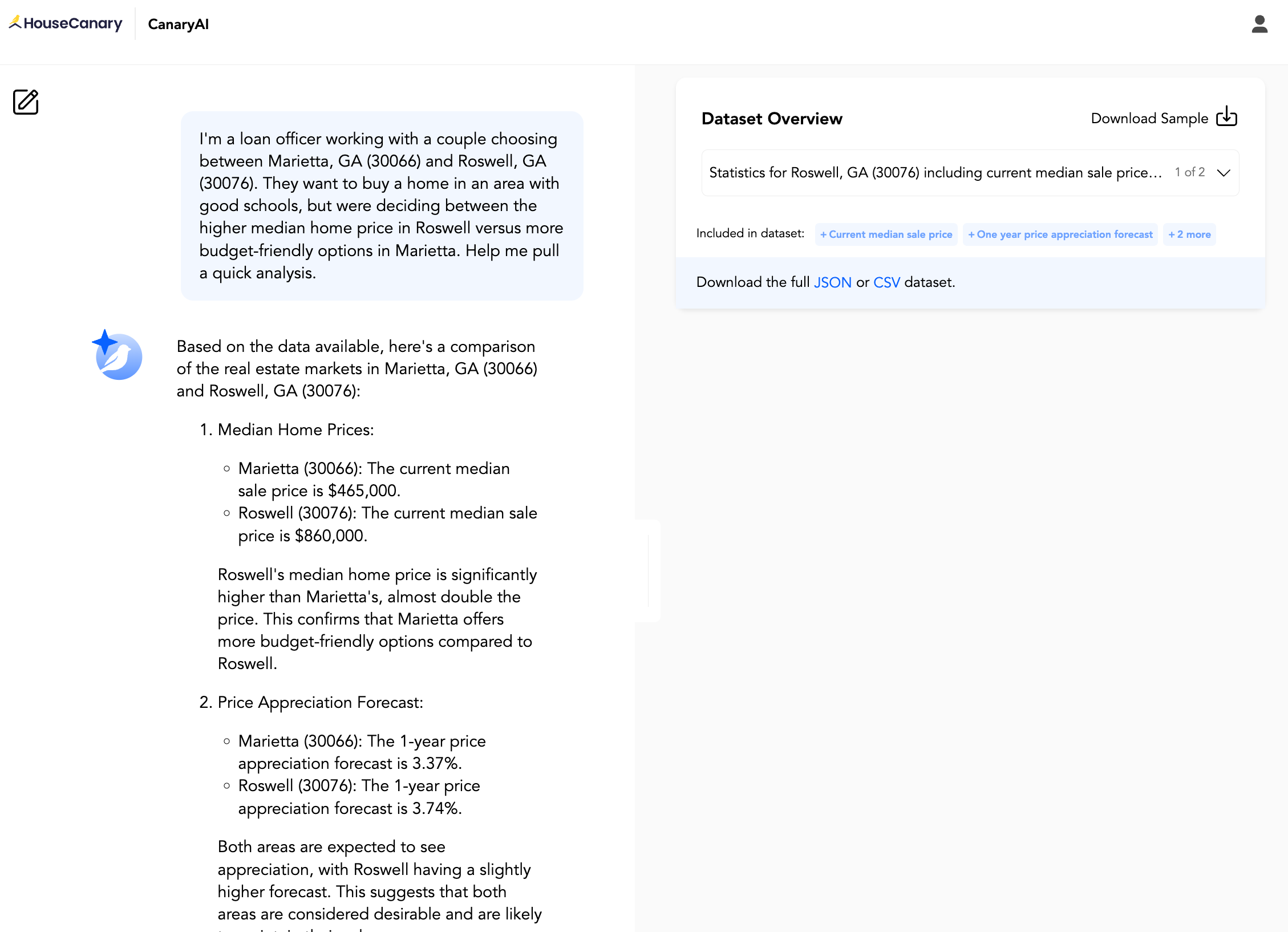Open the Statistics for Roswell dataset dropdown
Screen dimensions: 1288x932
935,173
